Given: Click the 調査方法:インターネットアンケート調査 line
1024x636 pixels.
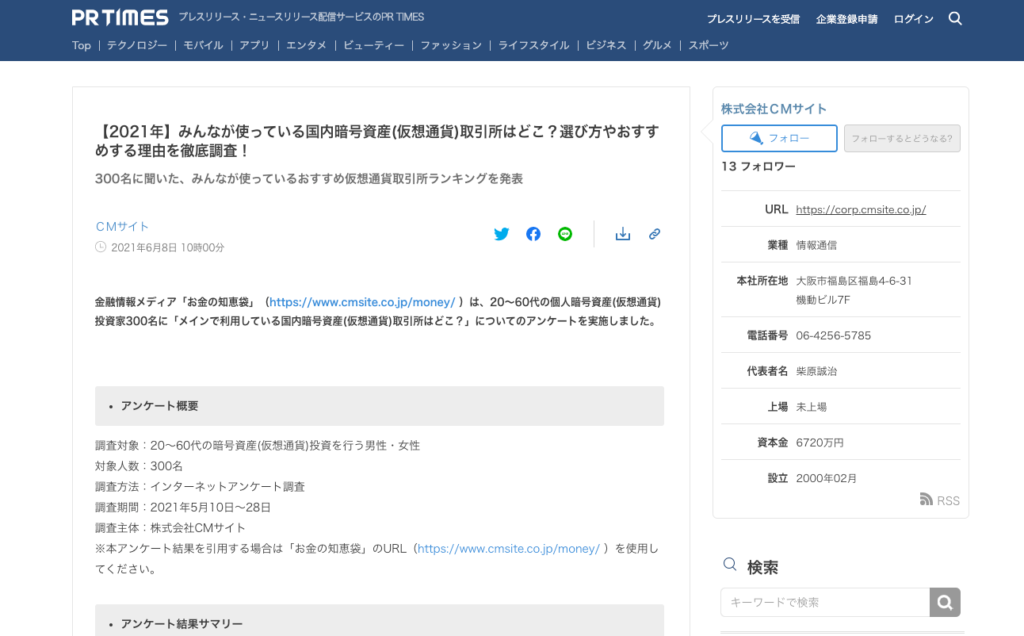Looking at the screenshot, I should tap(200, 486).
